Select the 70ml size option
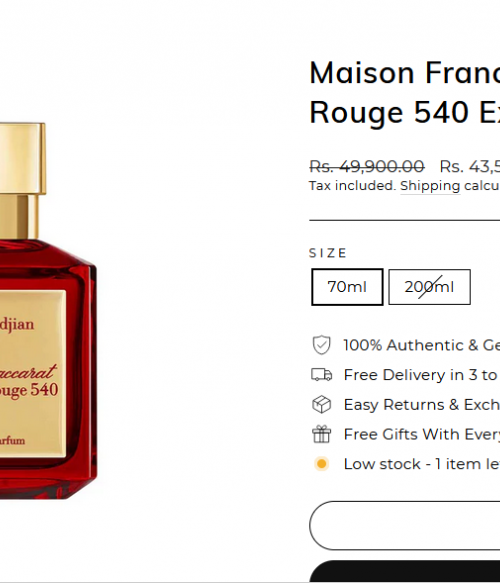500x583 pixels. [x=347, y=287]
